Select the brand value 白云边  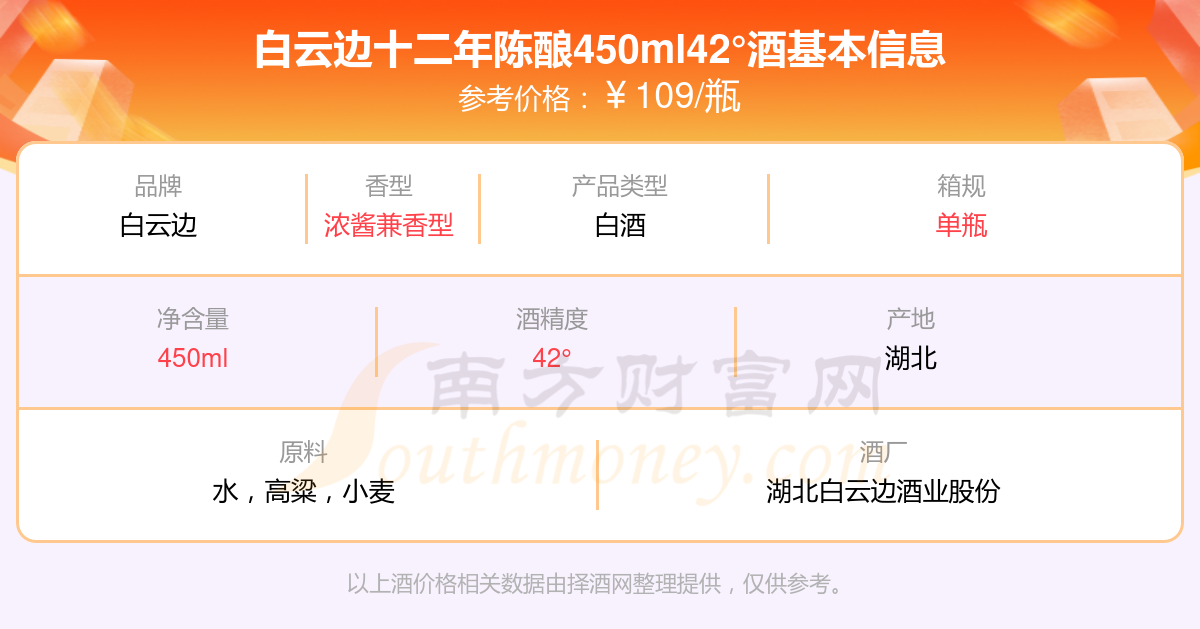pyautogui.click(x=159, y=225)
